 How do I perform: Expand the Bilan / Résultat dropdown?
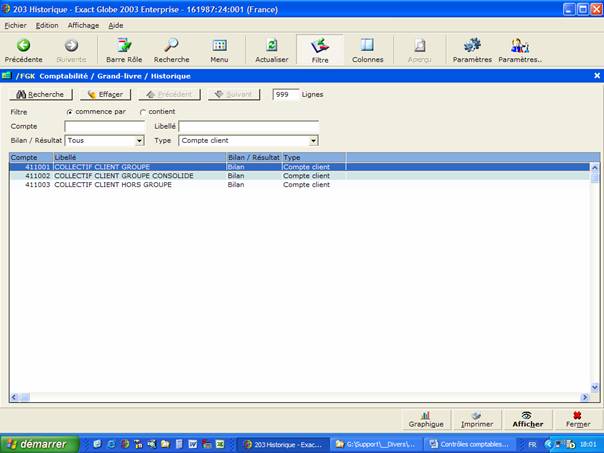coord(139,141)
